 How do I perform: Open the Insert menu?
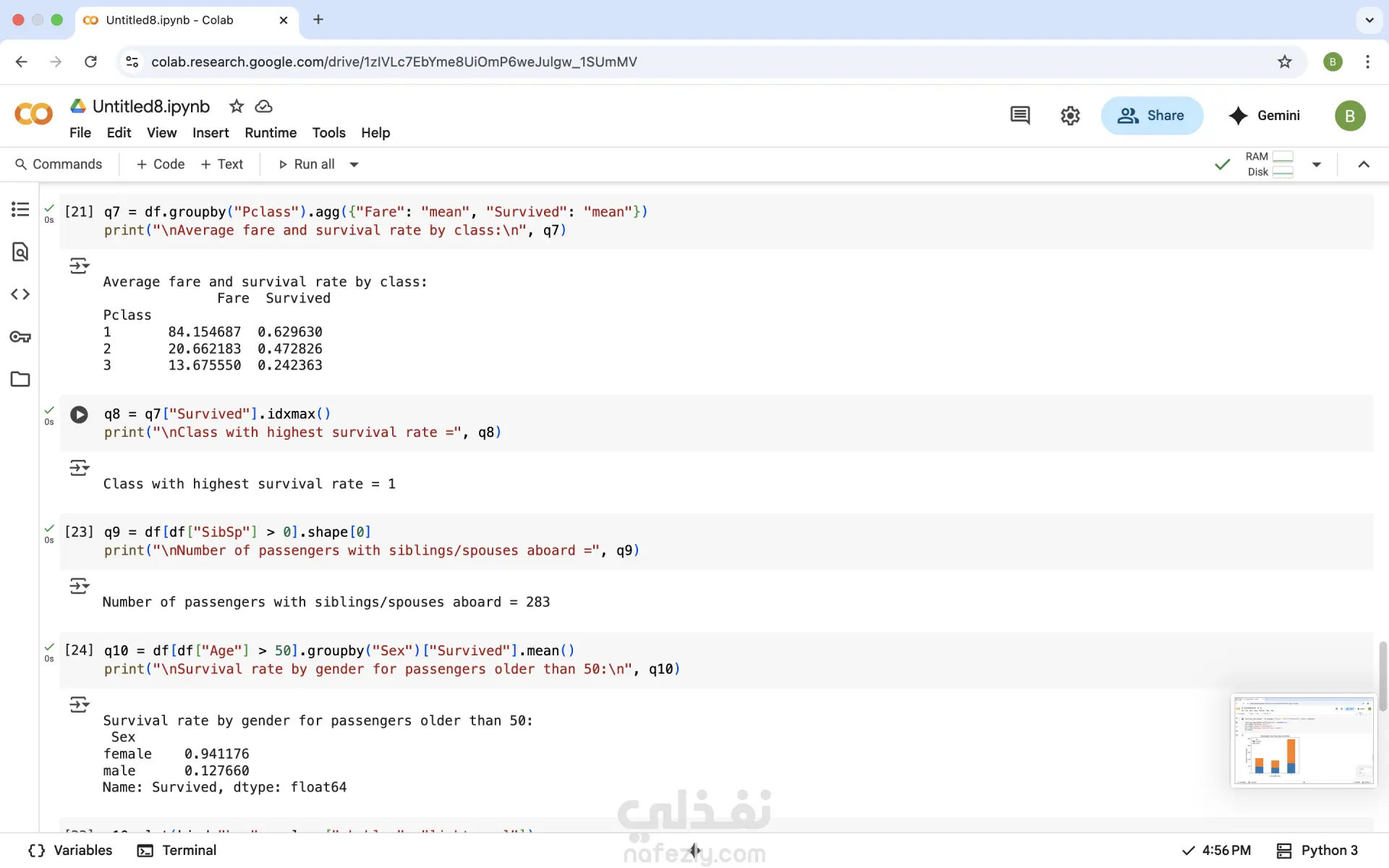[211, 133]
